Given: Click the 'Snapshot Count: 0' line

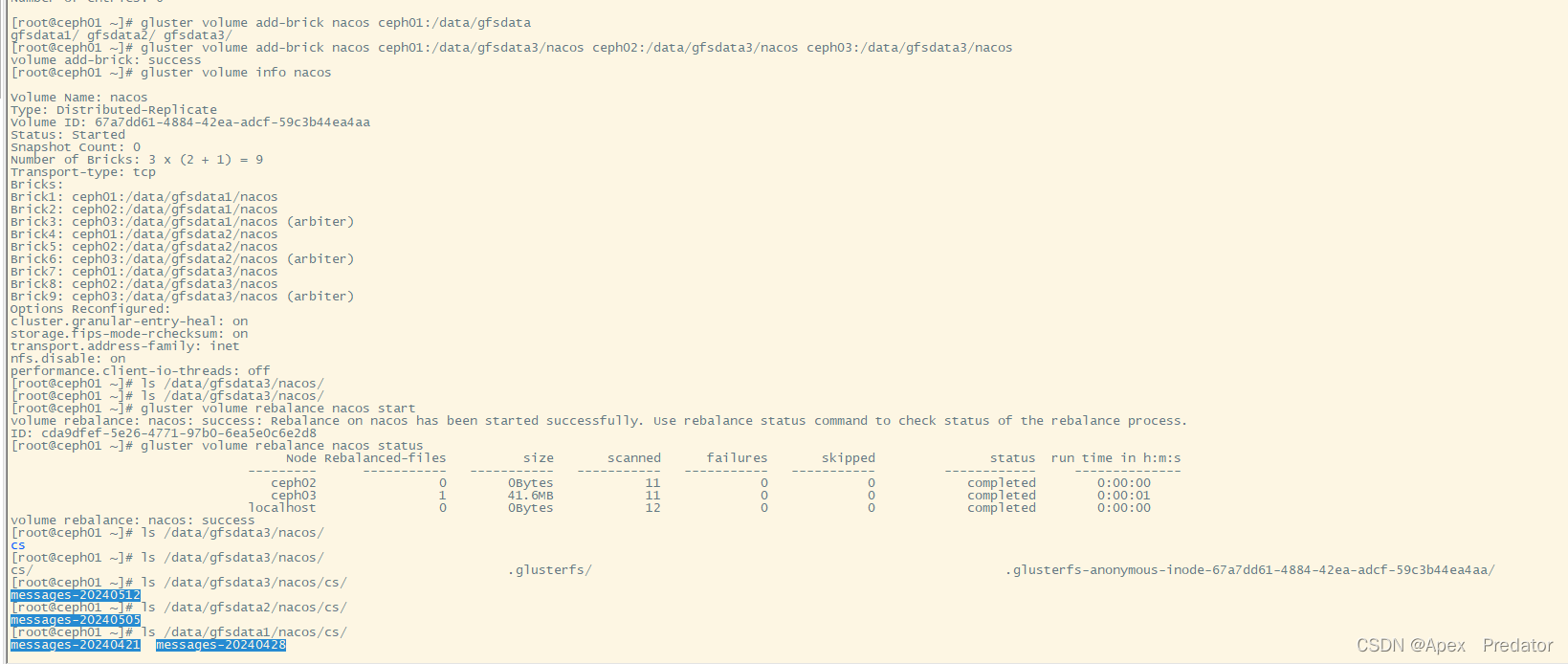Looking at the screenshot, I should click(76, 147).
